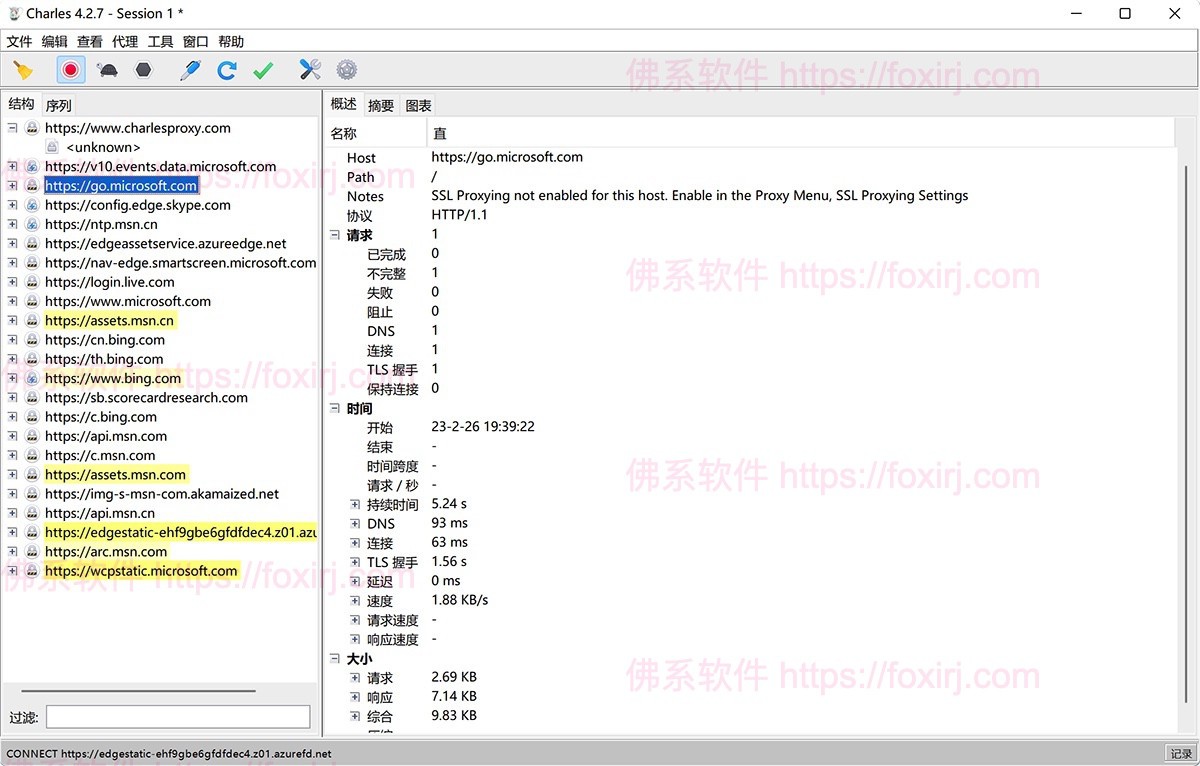
Task: Switch to the 摘要 tab
Action: pyautogui.click(x=381, y=105)
